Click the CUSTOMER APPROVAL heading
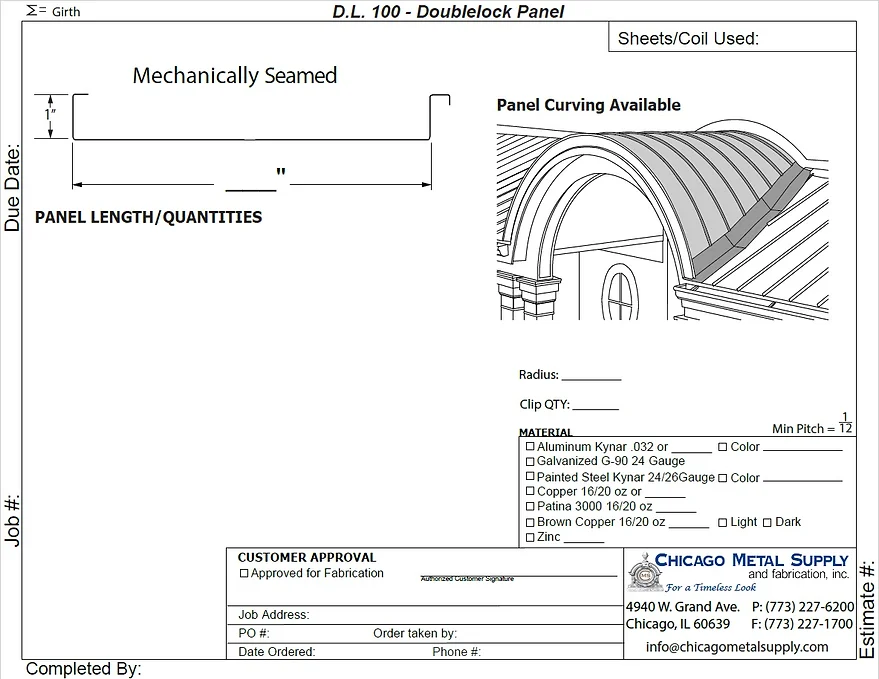879x679 pixels. [x=307, y=558]
